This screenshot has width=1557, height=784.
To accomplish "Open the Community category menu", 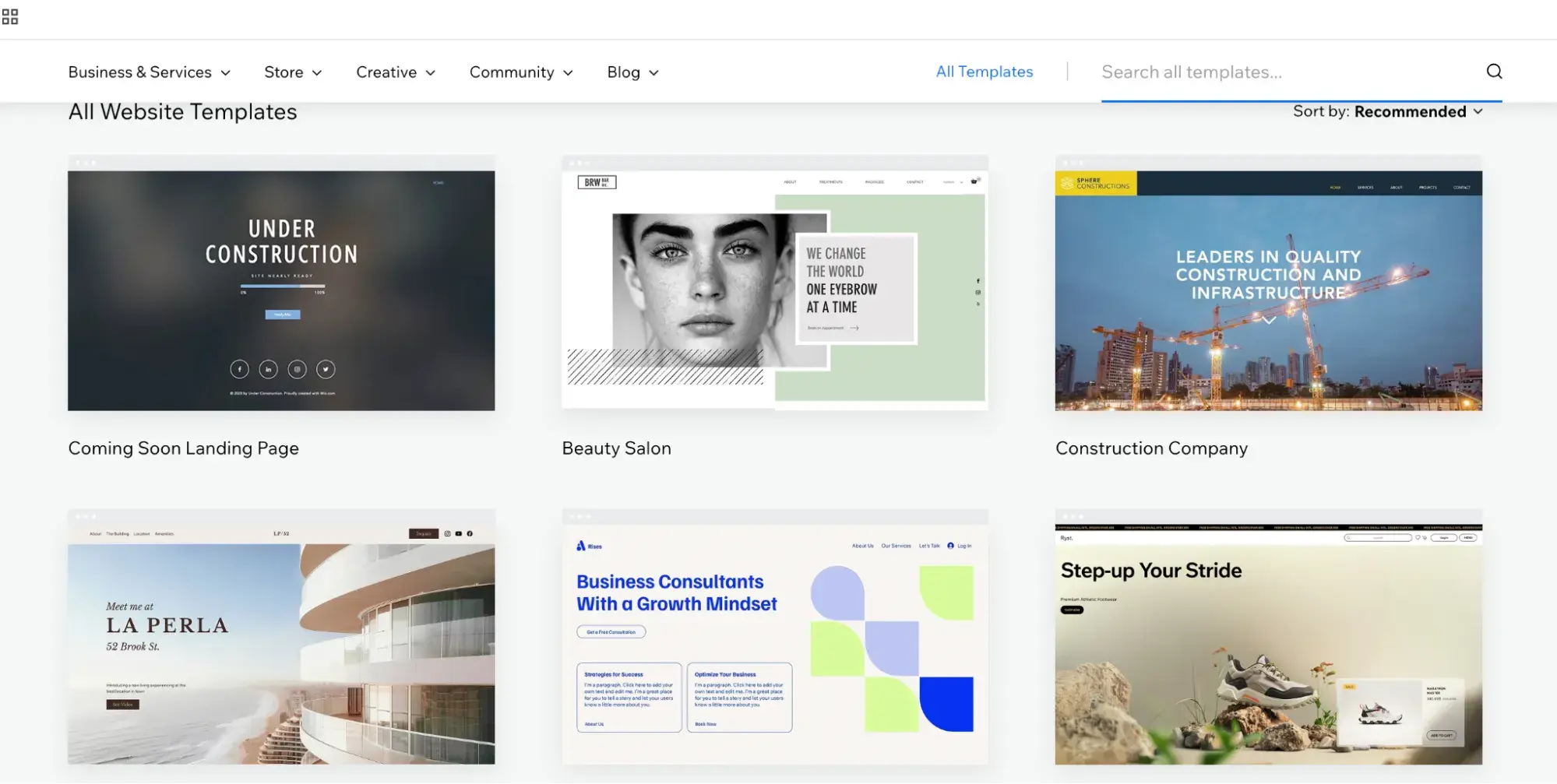I will pos(521,72).
